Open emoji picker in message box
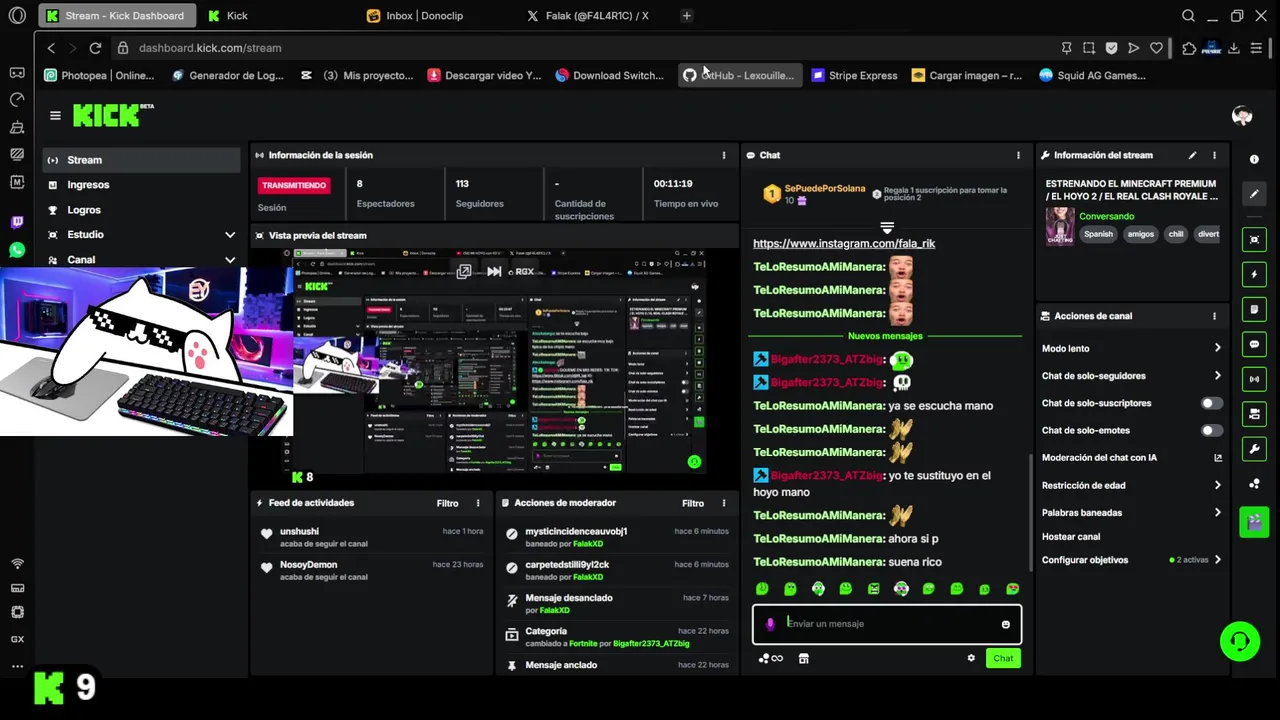 click(1006, 624)
